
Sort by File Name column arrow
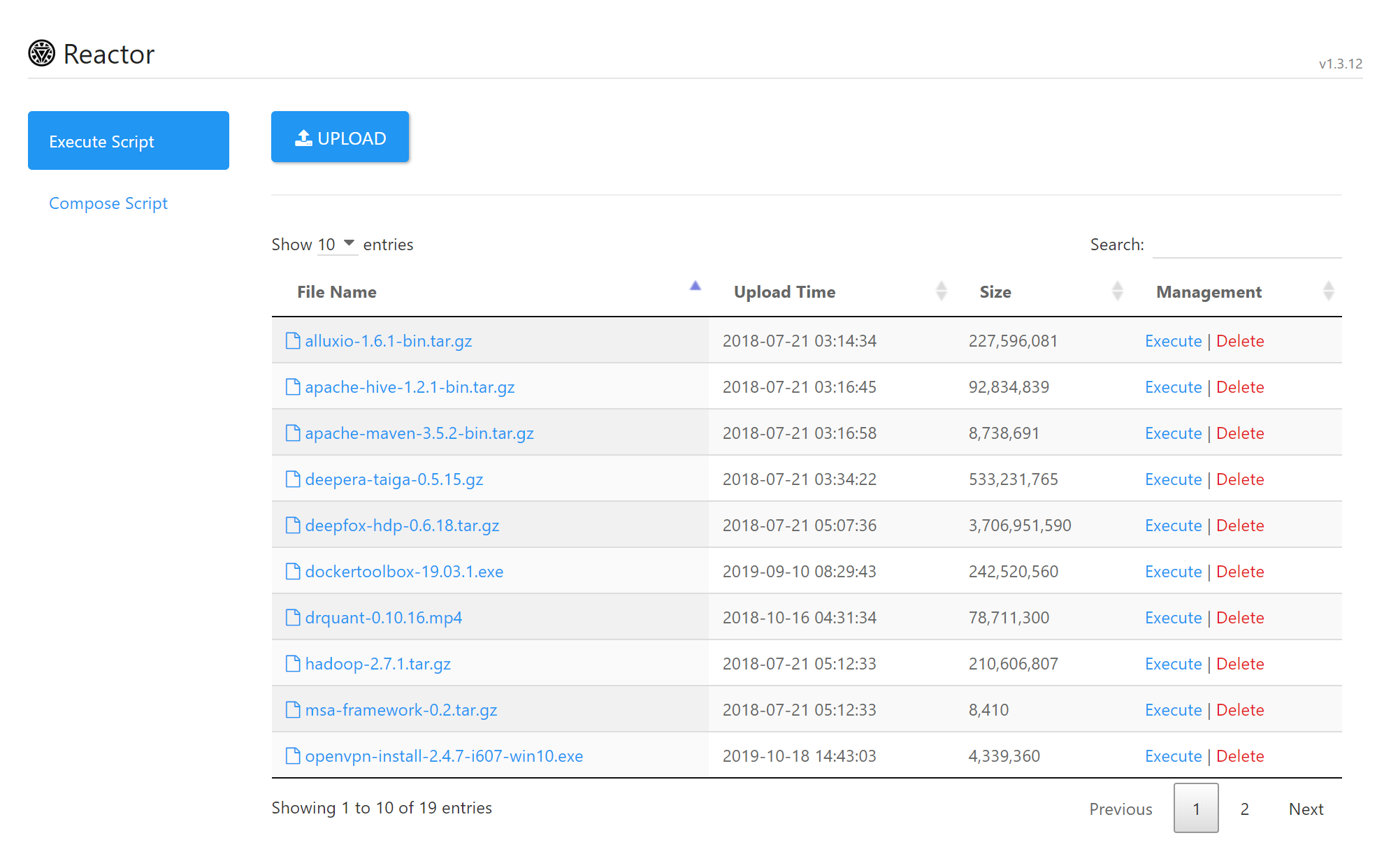pyautogui.click(x=695, y=286)
